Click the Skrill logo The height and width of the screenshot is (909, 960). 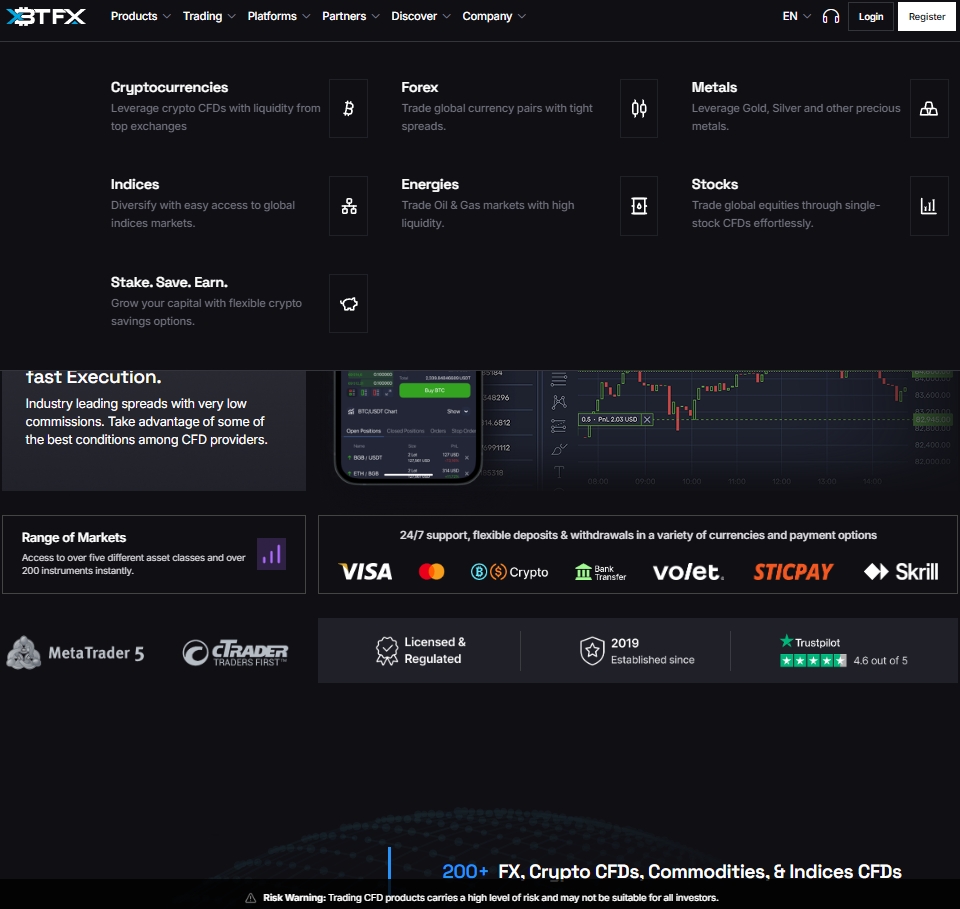click(901, 572)
